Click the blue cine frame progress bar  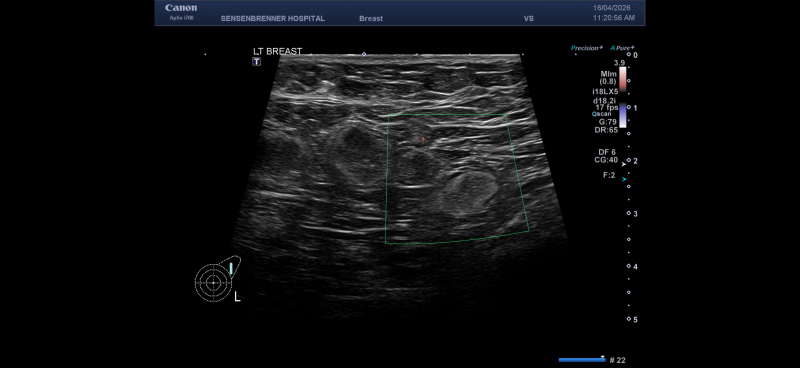[582, 360]
